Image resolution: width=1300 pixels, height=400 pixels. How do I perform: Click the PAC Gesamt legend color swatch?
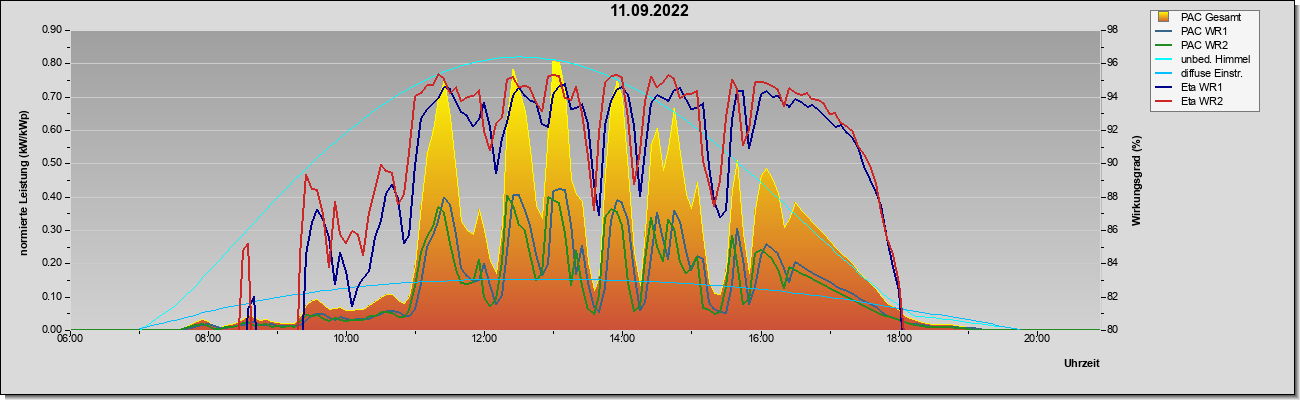(1164, 17)
